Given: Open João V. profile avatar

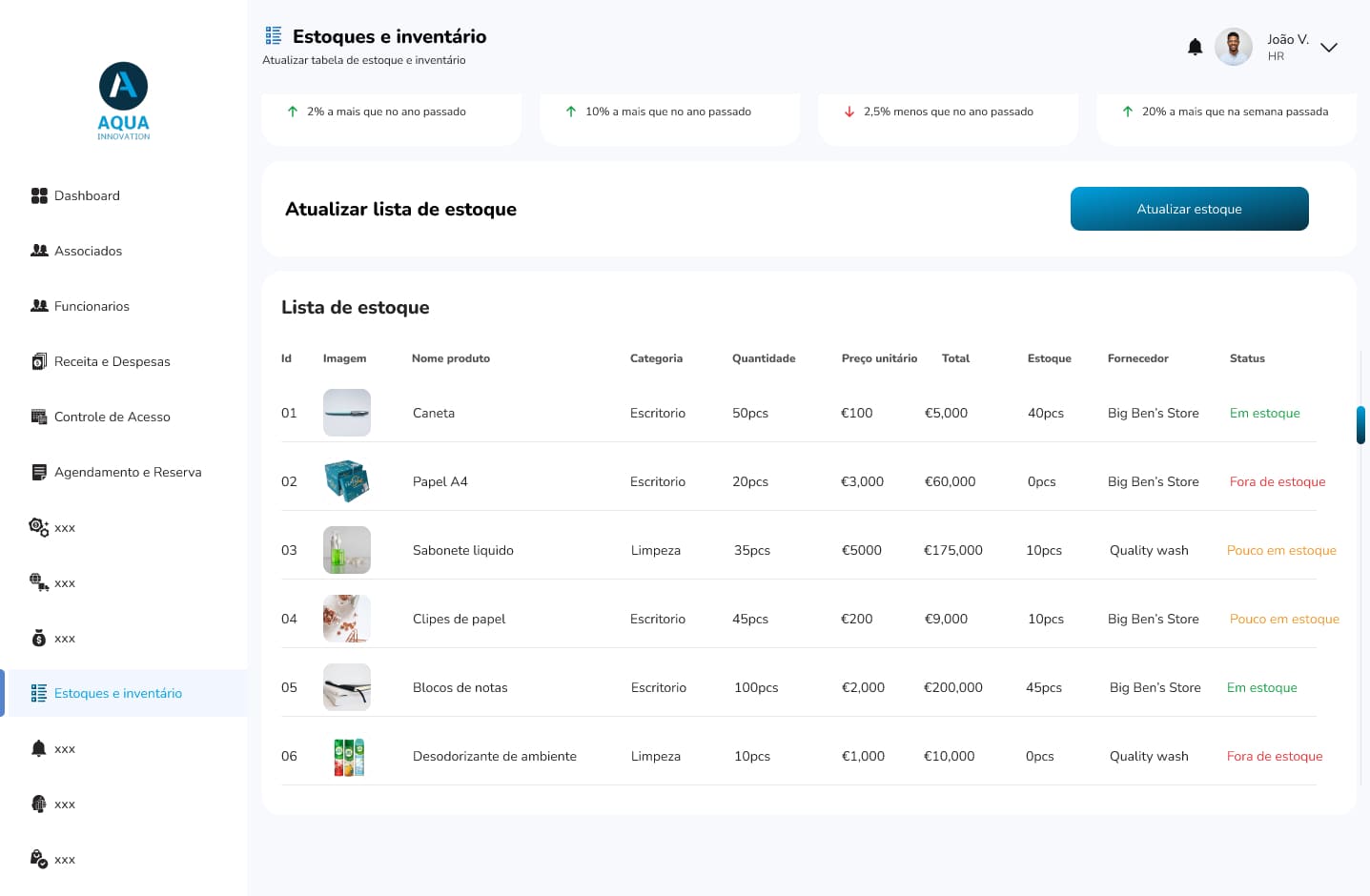Looking at the screenshot, I should 1233,47.
